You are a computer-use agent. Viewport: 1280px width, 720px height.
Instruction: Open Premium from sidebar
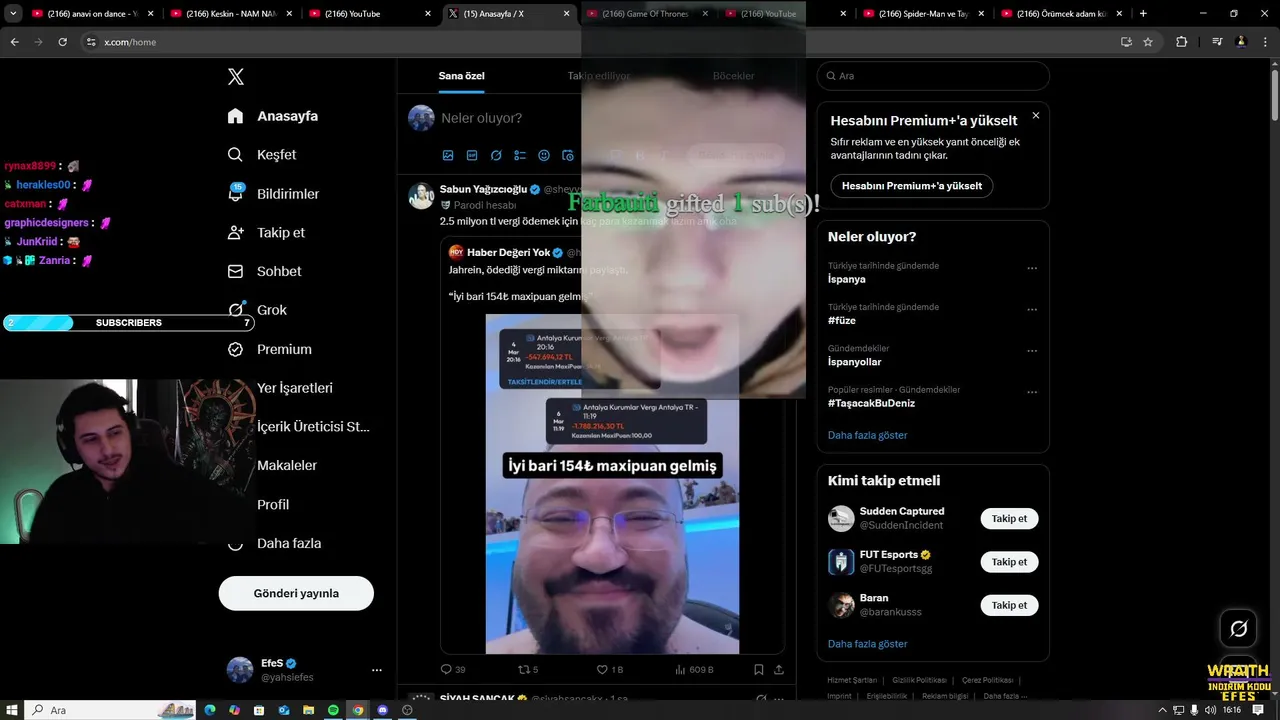269,349
